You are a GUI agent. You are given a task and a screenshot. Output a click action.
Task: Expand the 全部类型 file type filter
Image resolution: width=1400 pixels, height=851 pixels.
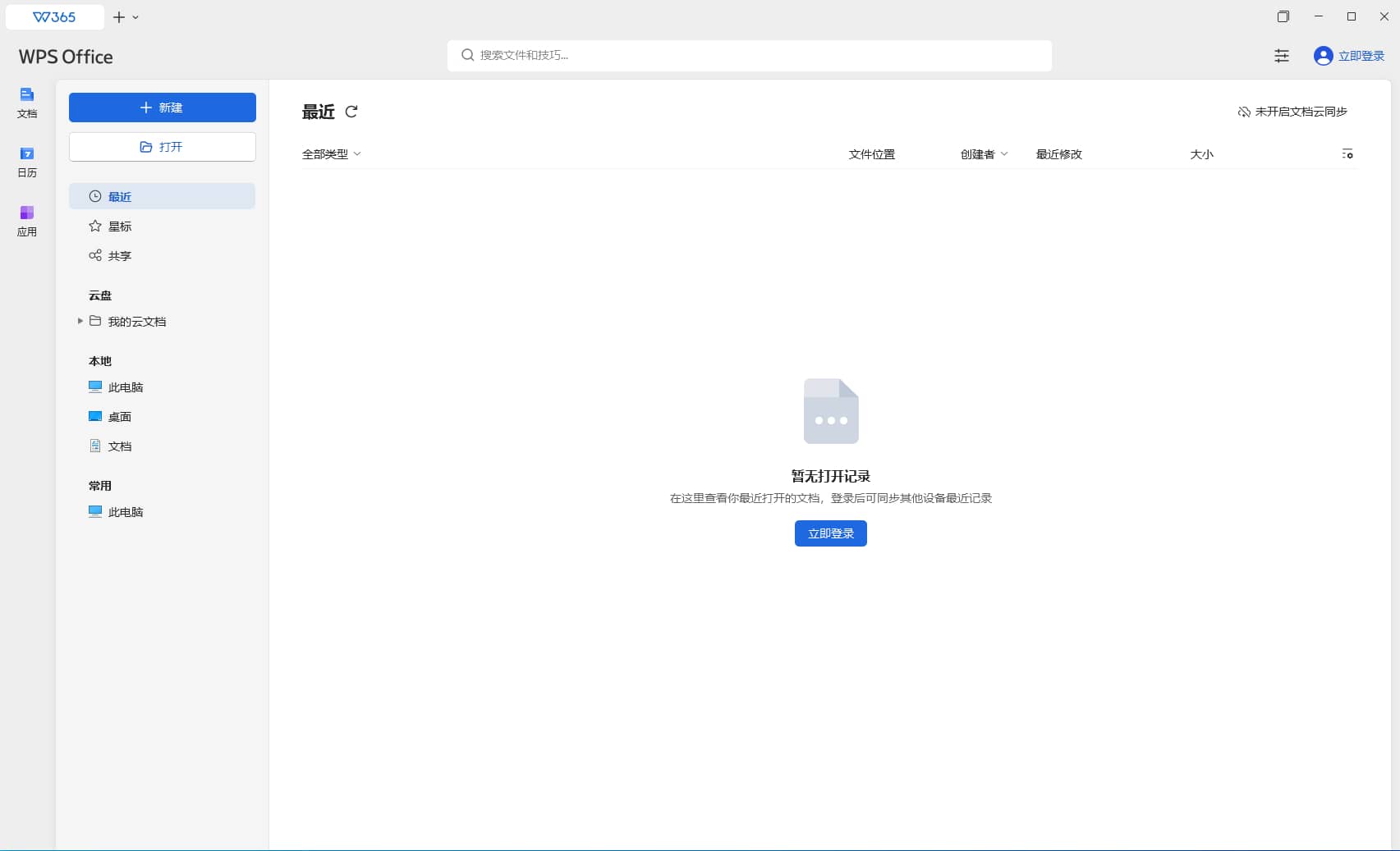pyautogui.click(x=331, y=154)
